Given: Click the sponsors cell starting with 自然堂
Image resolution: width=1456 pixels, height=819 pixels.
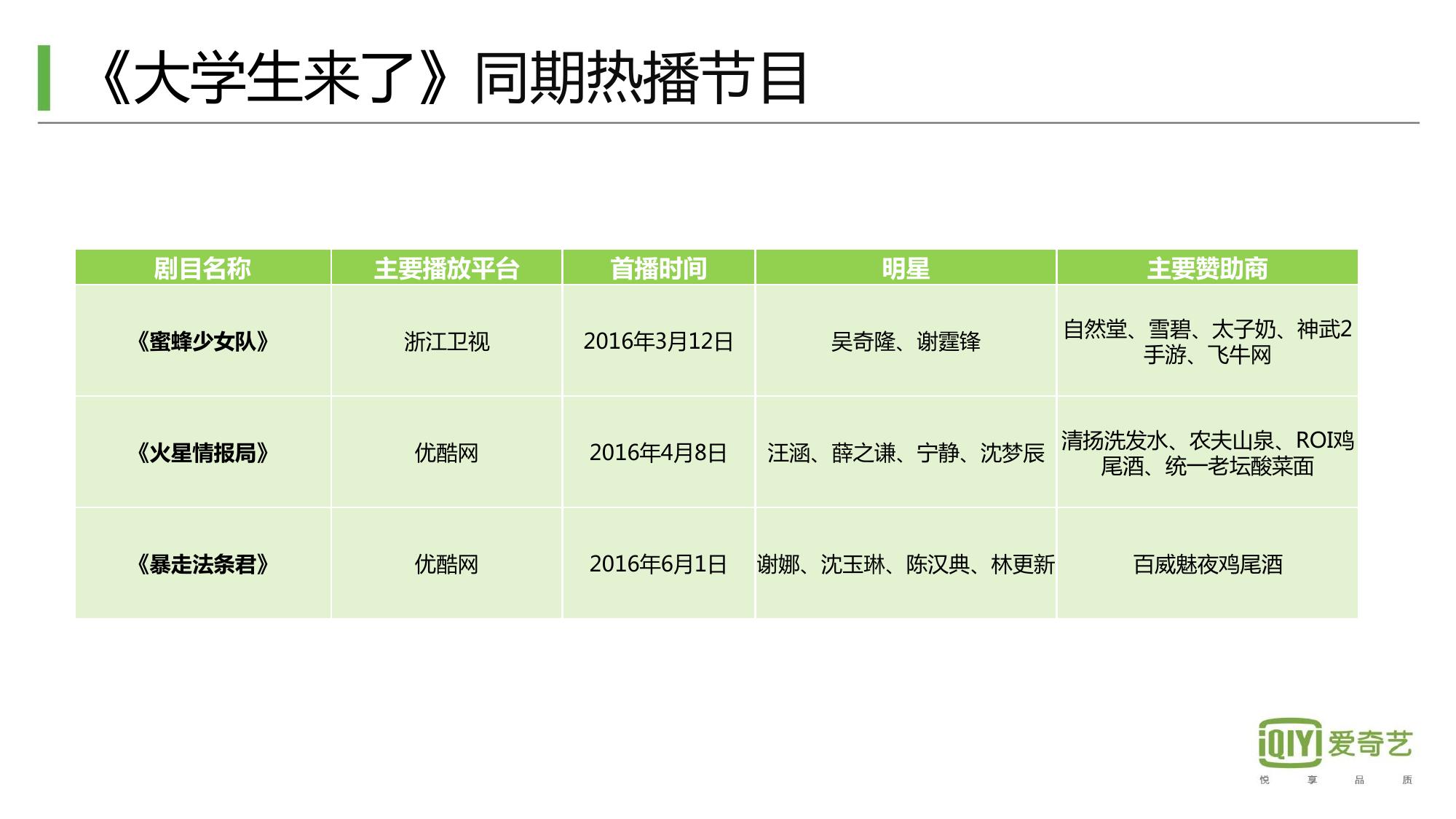Looking at the screenshot, I should point(1207,341).
